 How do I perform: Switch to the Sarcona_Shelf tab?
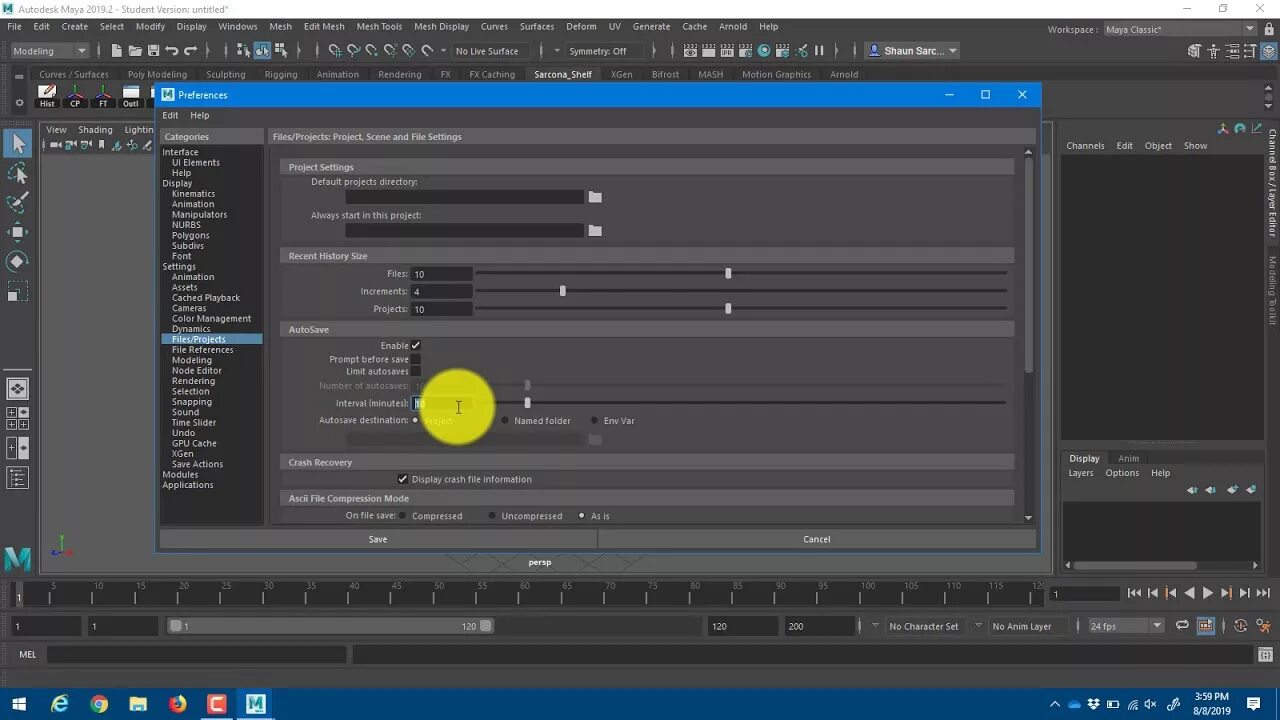point(563,74)
